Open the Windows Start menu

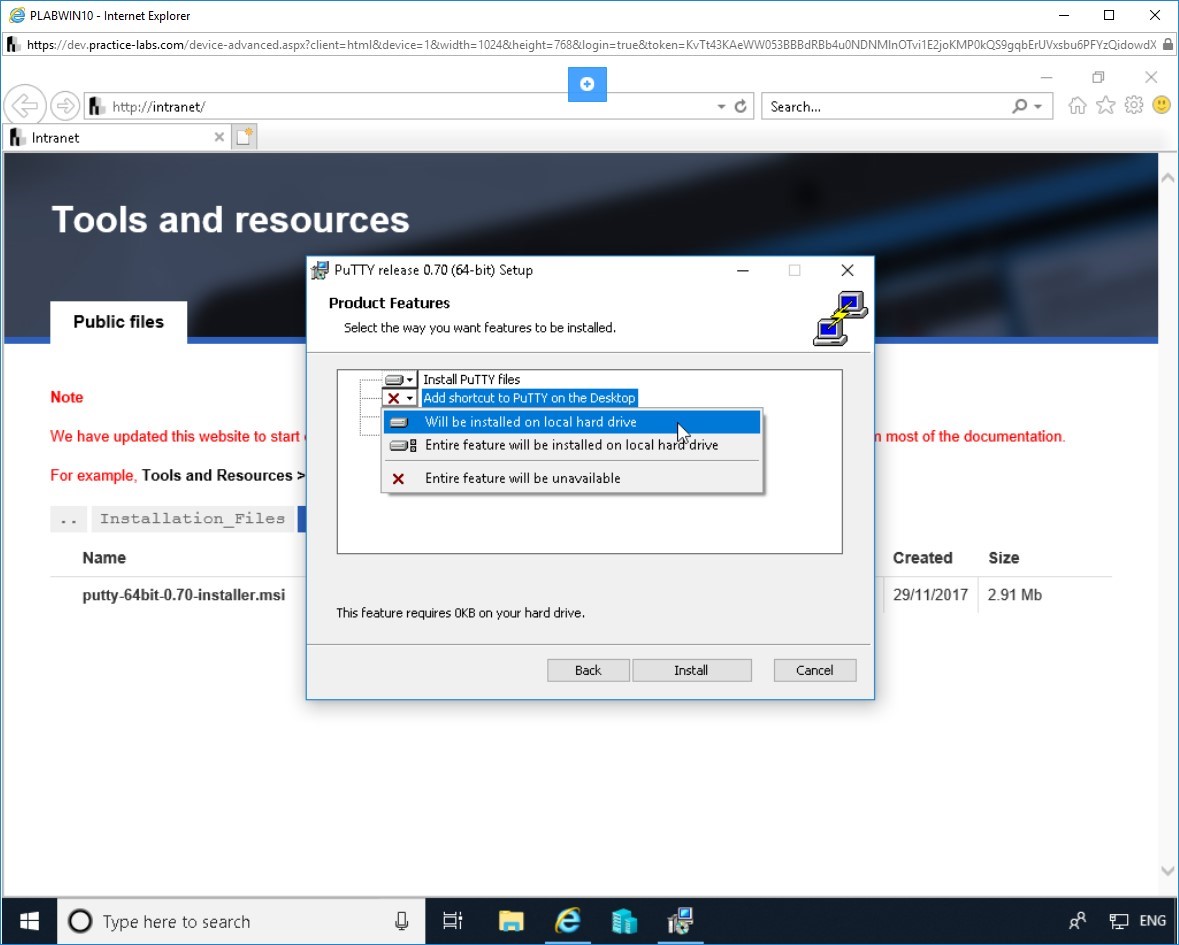click(x=29, y=921)
